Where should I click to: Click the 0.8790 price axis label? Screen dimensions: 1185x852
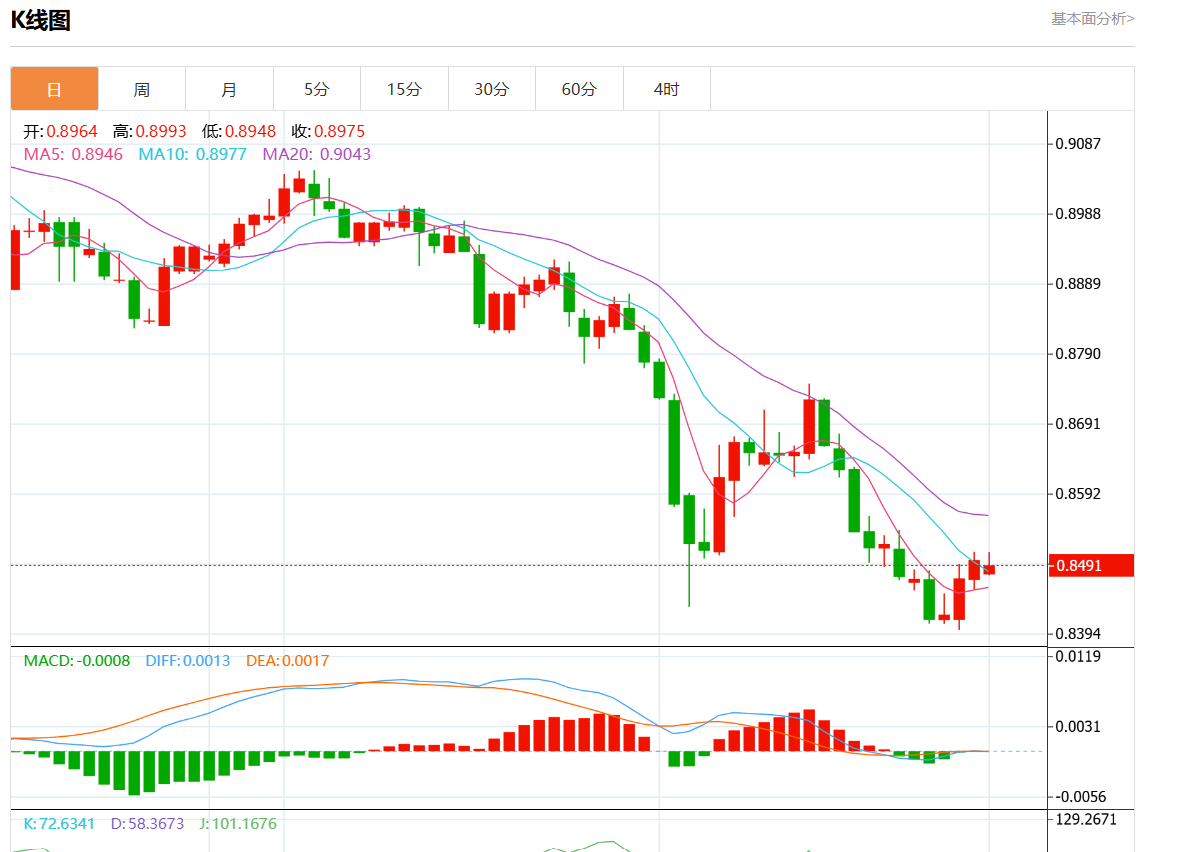click(x=1078, y=354)
